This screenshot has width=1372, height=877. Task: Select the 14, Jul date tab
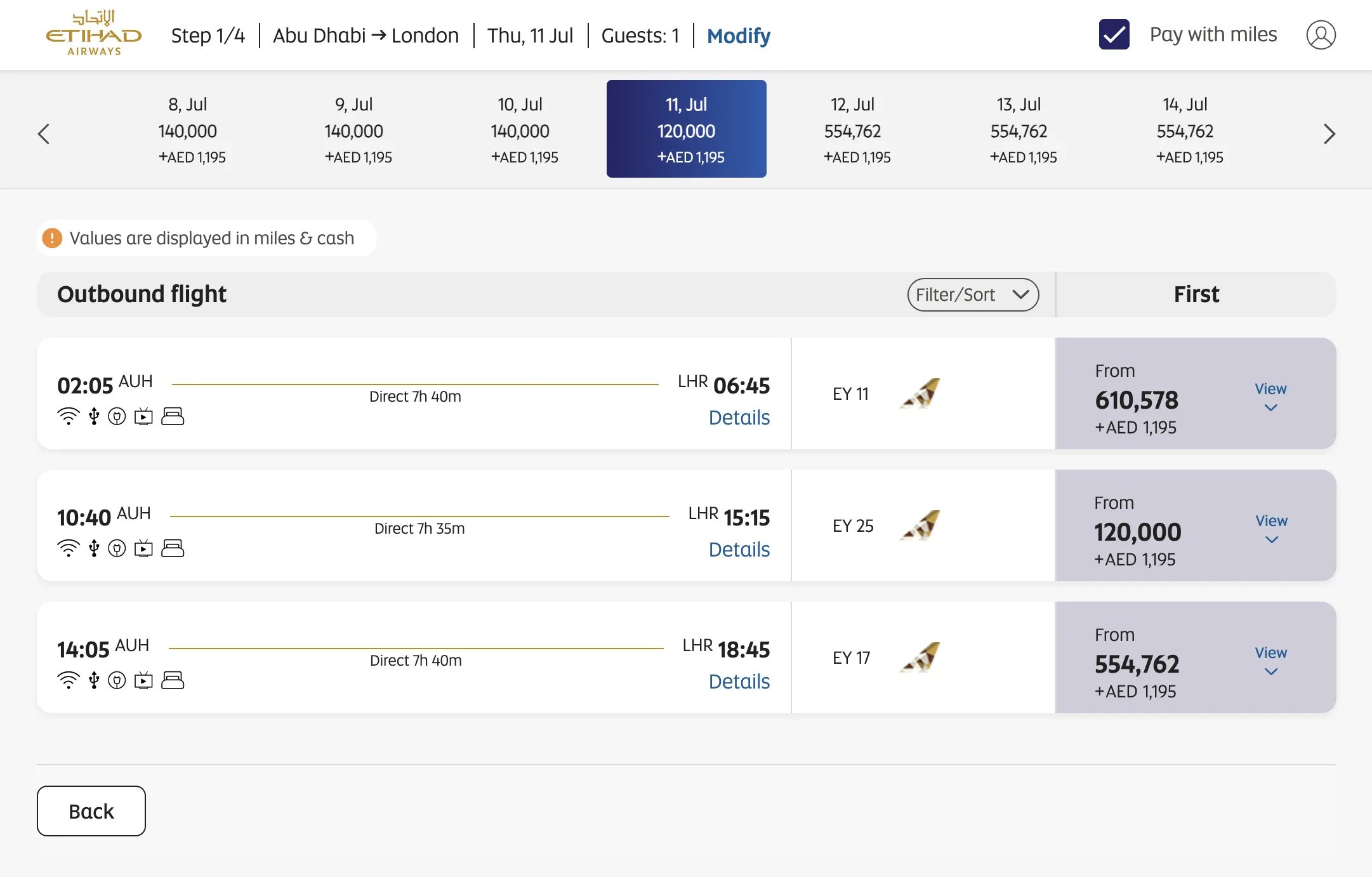click(x=1185, y=129)
